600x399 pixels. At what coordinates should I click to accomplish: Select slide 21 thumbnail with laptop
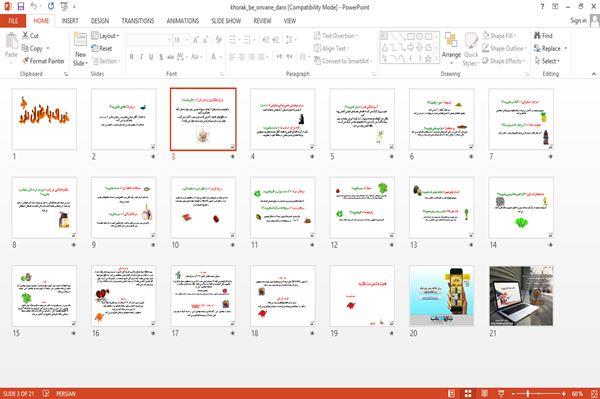coord(521,296)
